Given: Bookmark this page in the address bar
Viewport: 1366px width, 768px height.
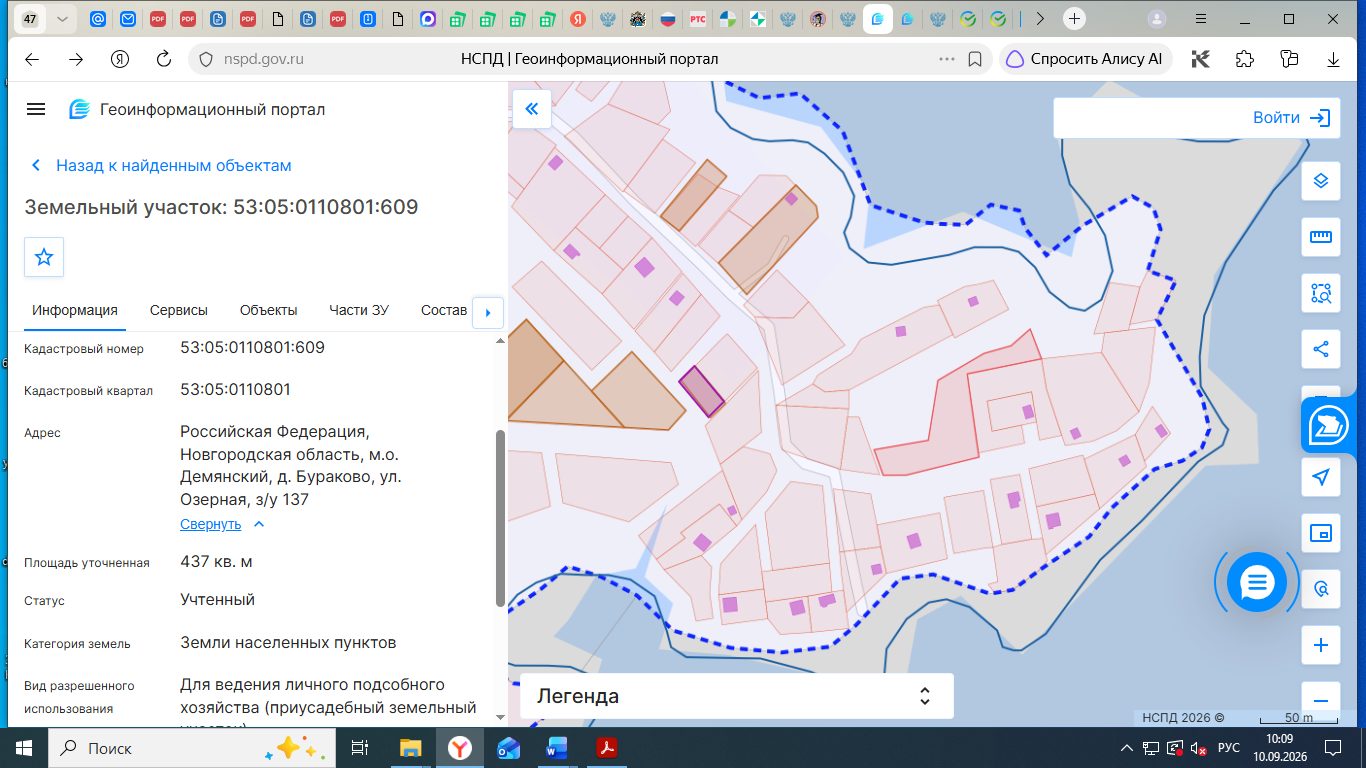Looking at the screenshot, I should click(975, 59).
